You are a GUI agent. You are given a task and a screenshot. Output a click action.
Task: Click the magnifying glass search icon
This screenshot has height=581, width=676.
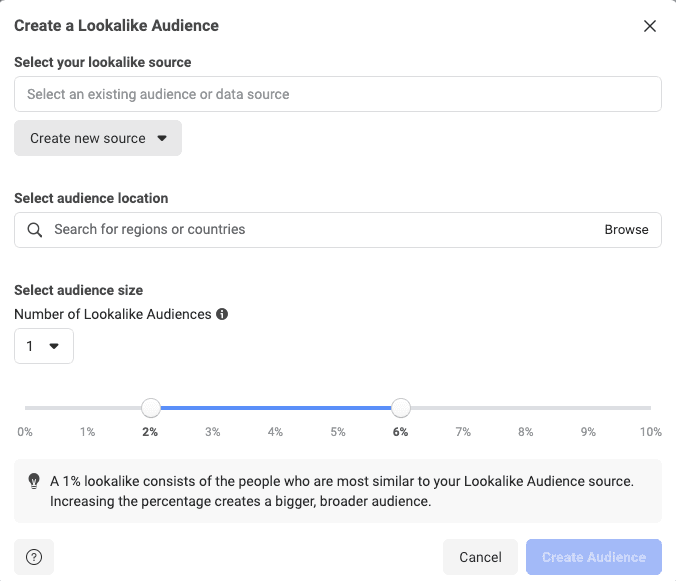coord(35,230)
